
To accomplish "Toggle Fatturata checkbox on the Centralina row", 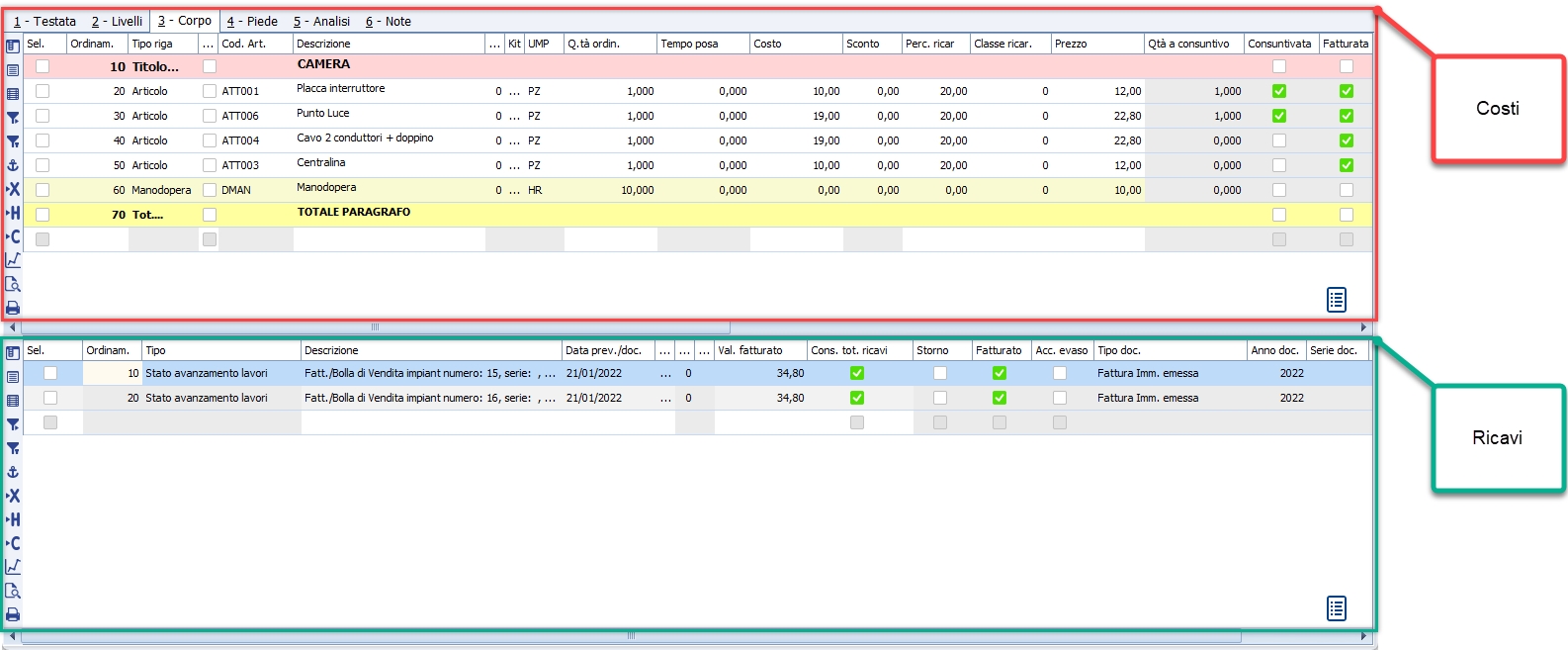I will 1347,165.
